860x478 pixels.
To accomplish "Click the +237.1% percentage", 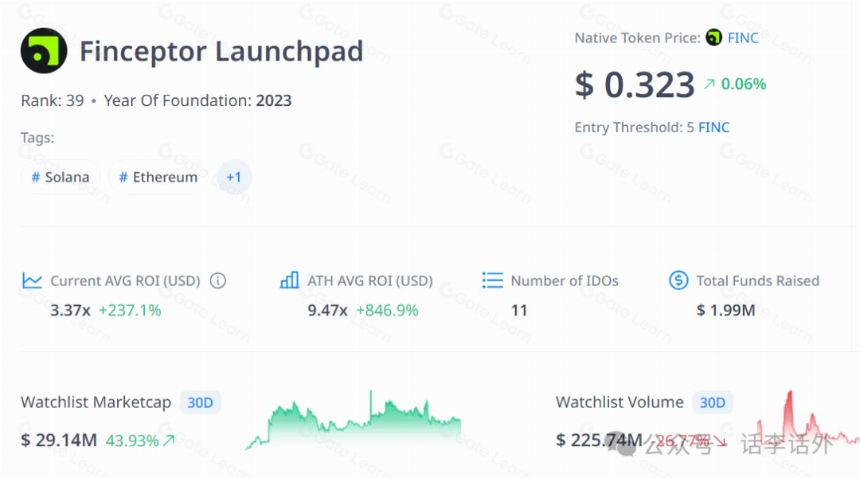I will pyautogui.click(x=130, y=310).
